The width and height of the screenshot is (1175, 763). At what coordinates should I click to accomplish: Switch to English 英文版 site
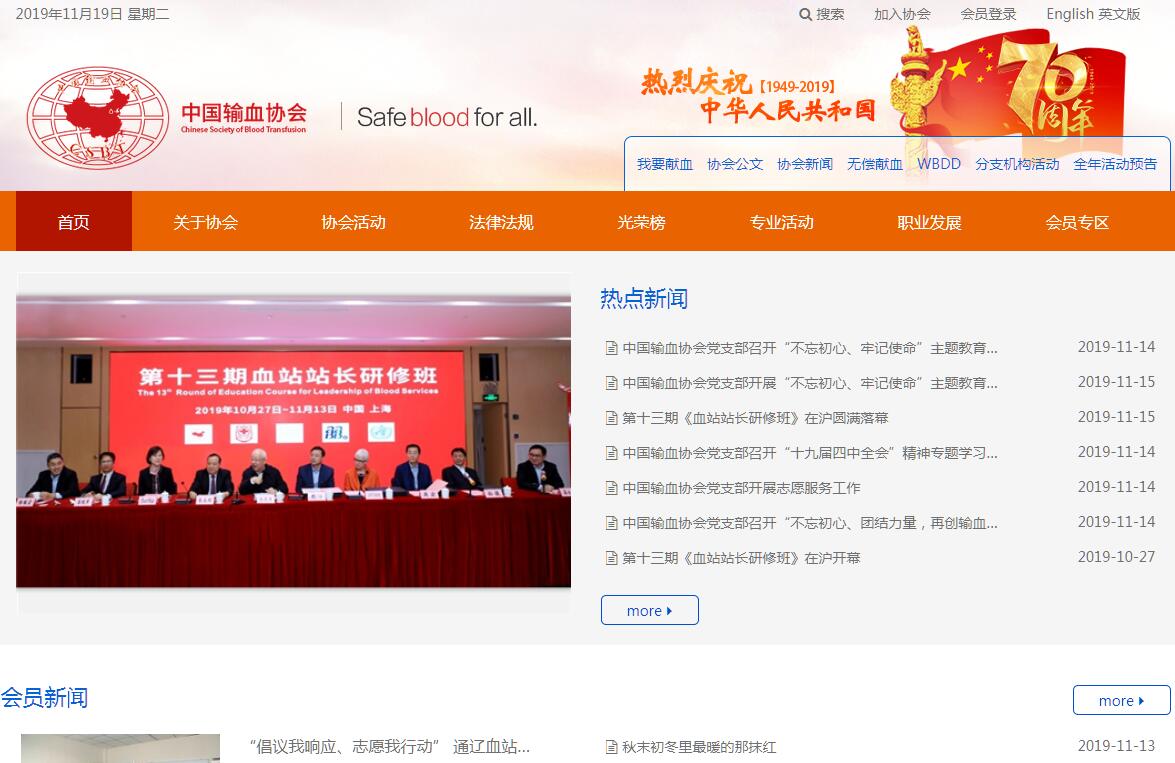(x=1093, y=14)
